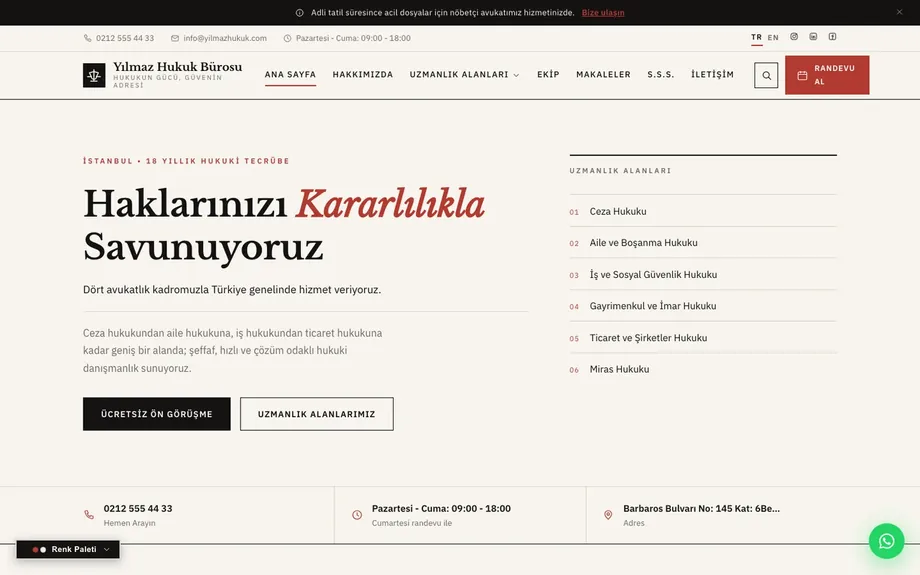The height and width of the screenshot is (575, 920).
Task: Expand the Uzmanlık Alanları nav dropdown
Action: [x=464, y=75]
